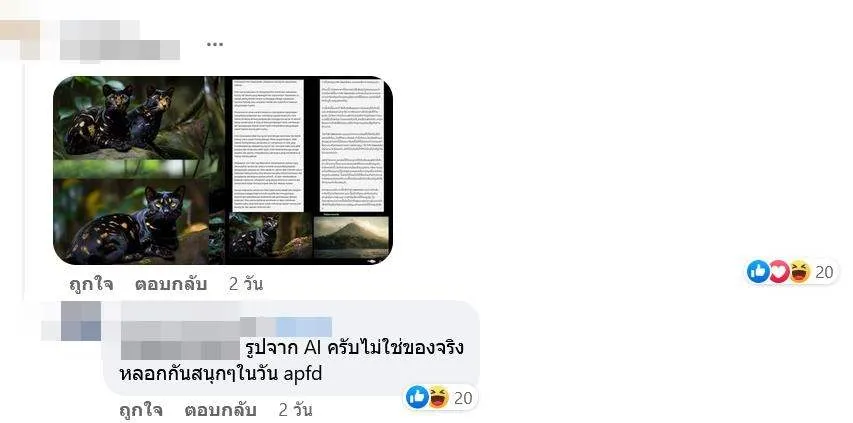Open the first commenter's blurred profile avatar
This screenshot has width=853, height=423.
20,39
